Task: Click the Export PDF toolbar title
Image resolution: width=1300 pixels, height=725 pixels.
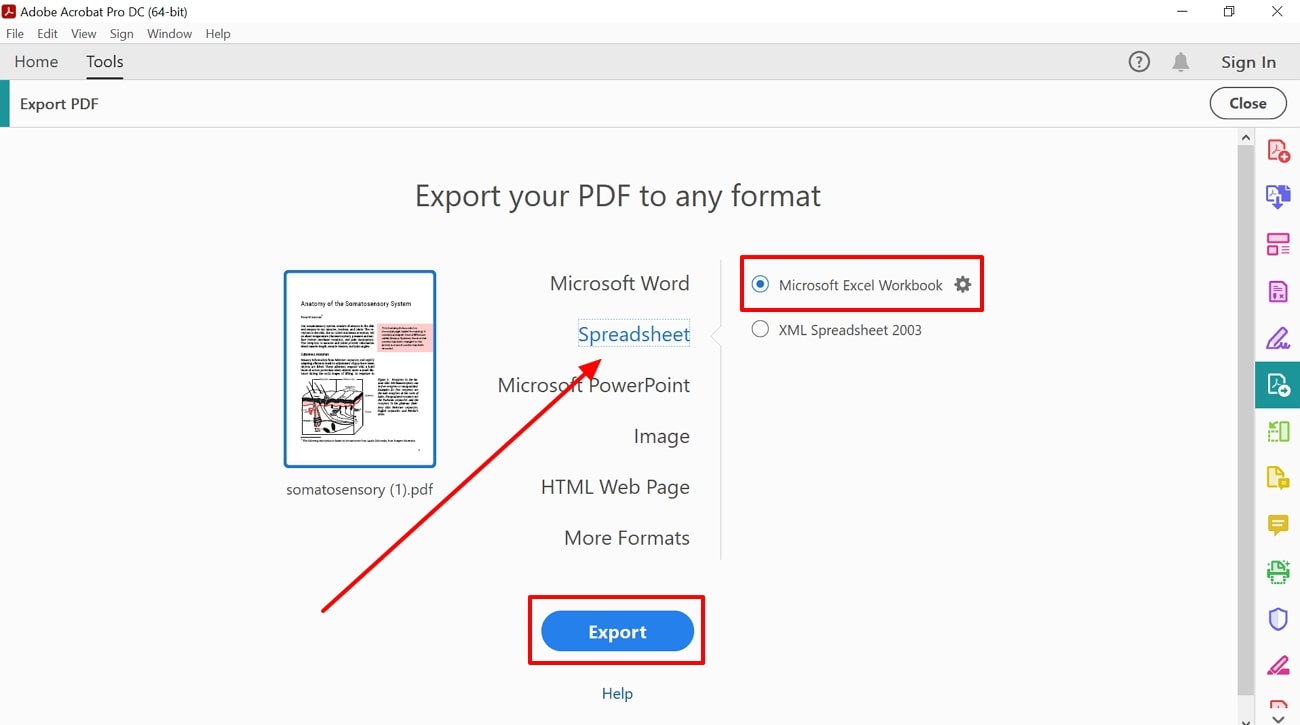Action: click(x=59, y=104)
